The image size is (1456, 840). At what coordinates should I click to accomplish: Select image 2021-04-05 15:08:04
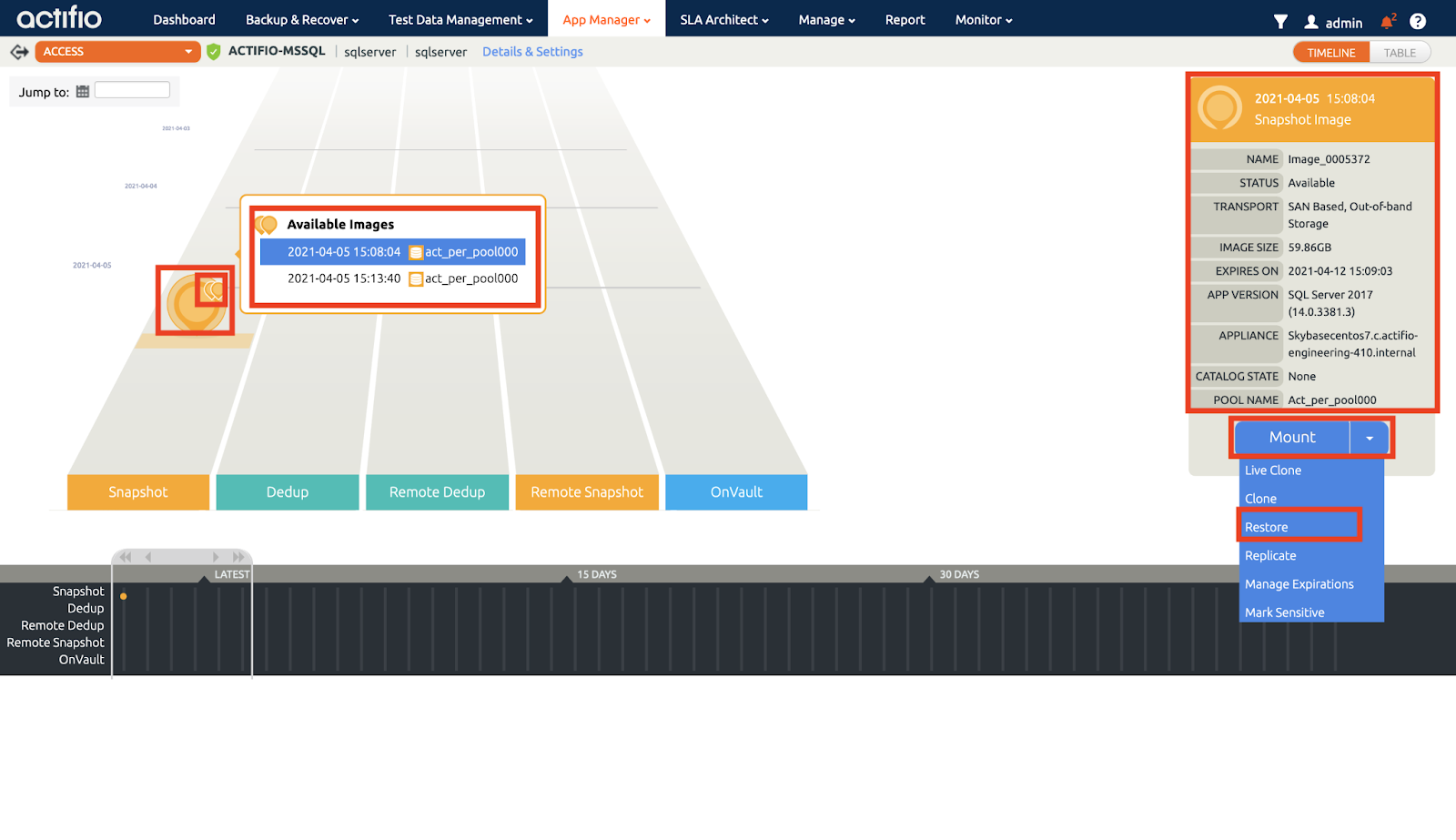tap(392, 252)
